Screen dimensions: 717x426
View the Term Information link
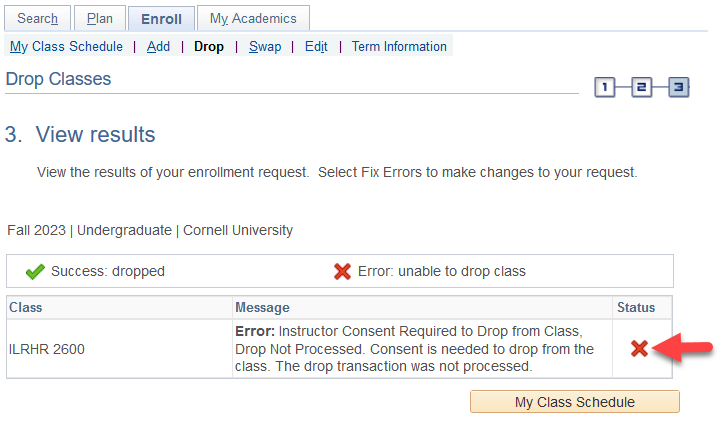click(399, 46)
